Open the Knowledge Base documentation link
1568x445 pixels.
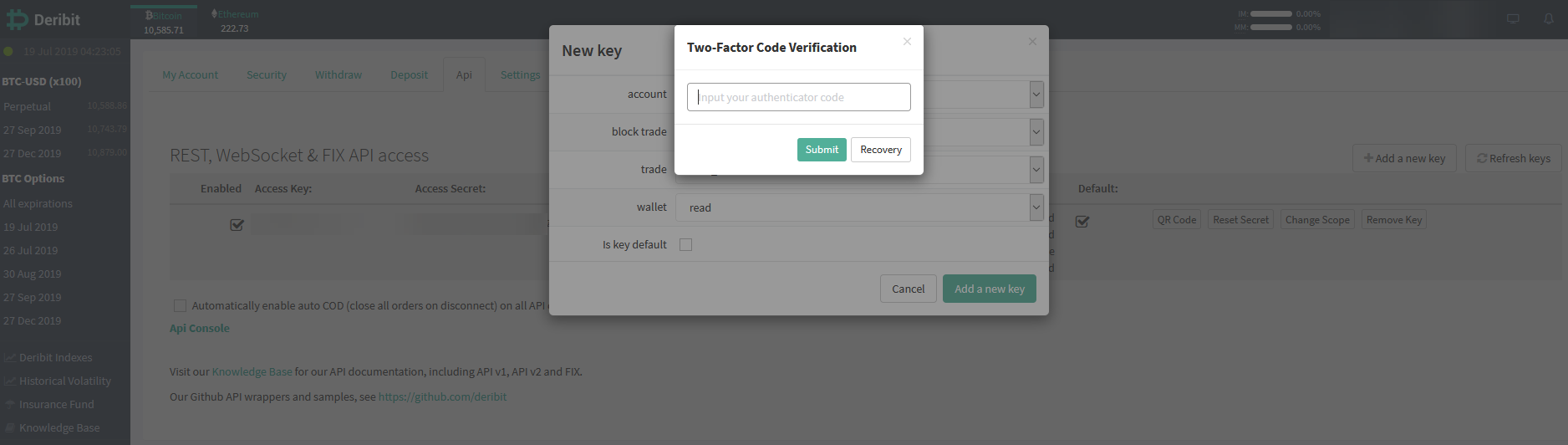pos(252,371)
